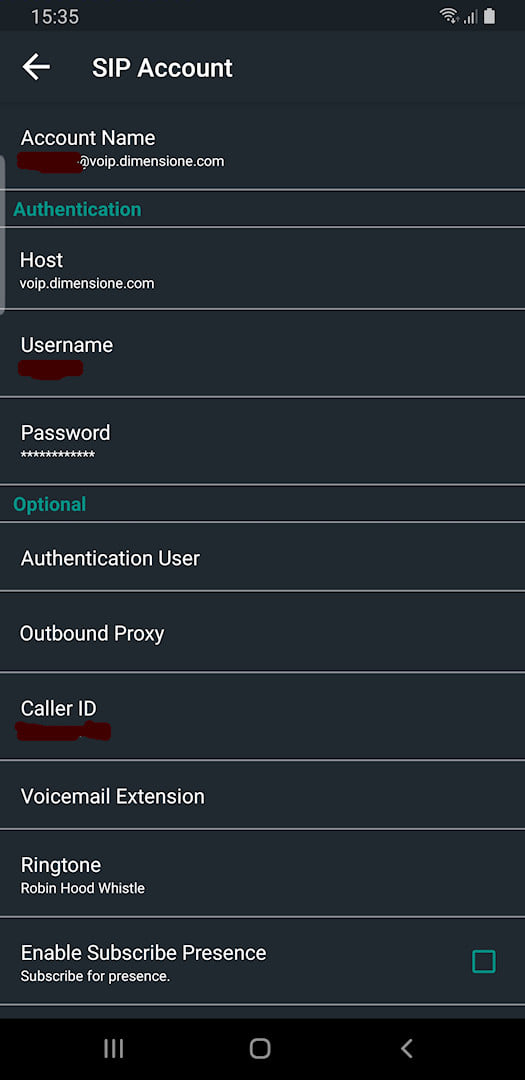
Task: Open the Outbound Proxy option
Action: click(262, 632)
